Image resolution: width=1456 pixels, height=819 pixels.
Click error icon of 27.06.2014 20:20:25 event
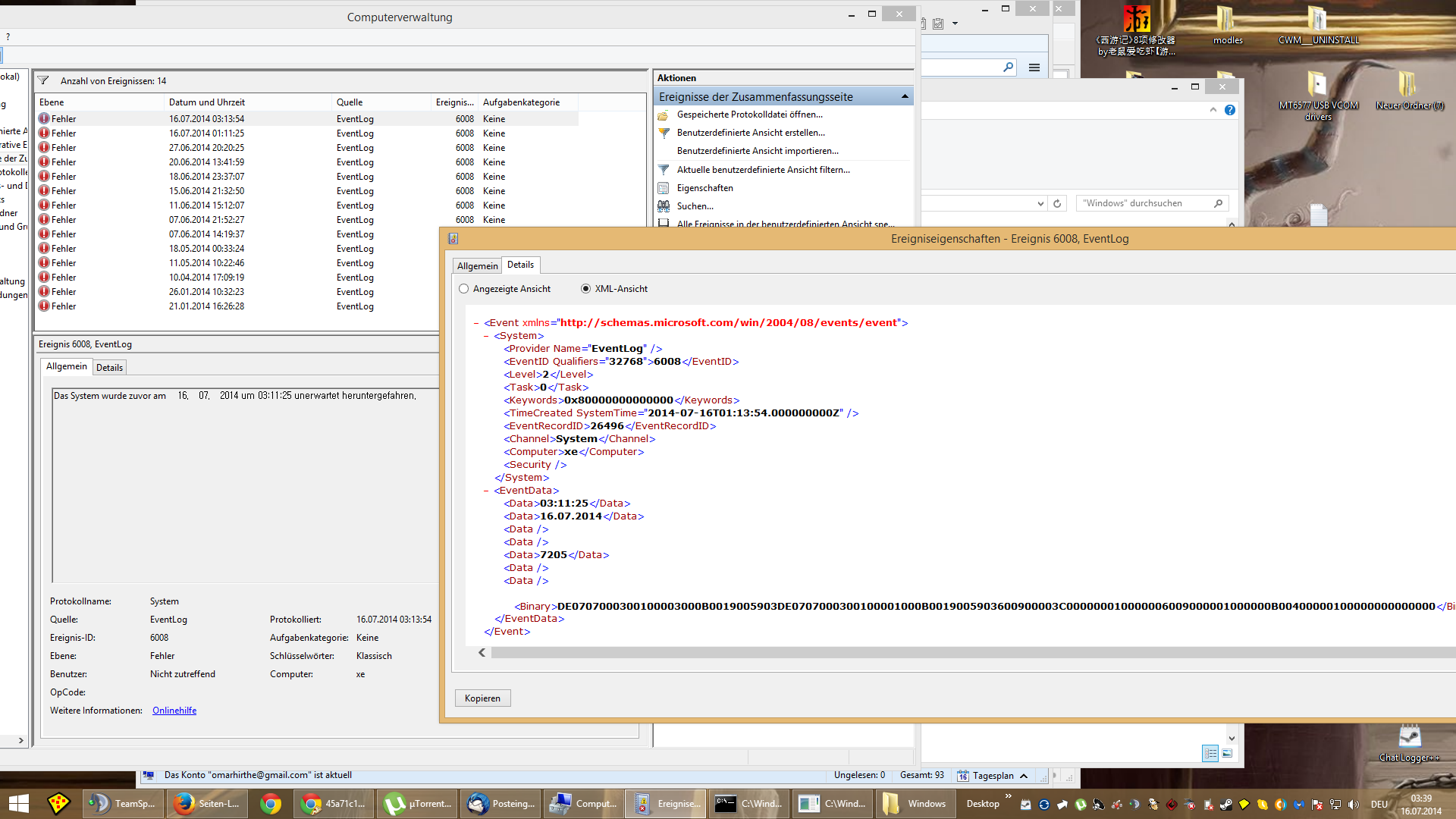coord(44,148)
